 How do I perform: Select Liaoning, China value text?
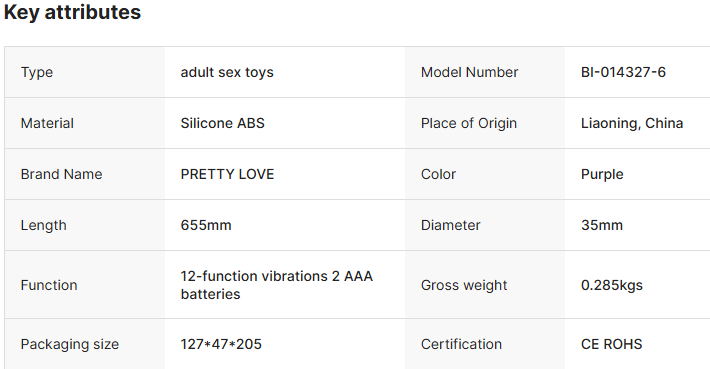(x=632, y=123)
